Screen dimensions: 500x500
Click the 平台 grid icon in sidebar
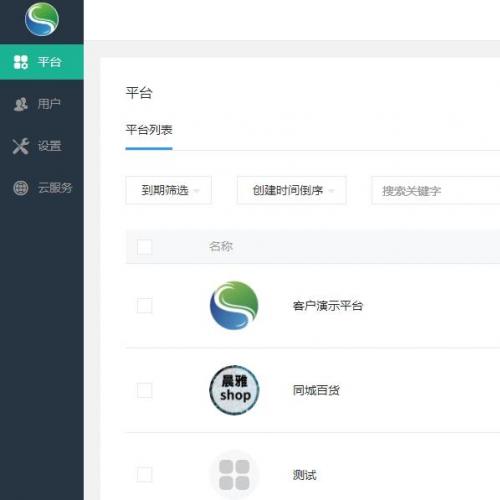[x=21, y=62]
